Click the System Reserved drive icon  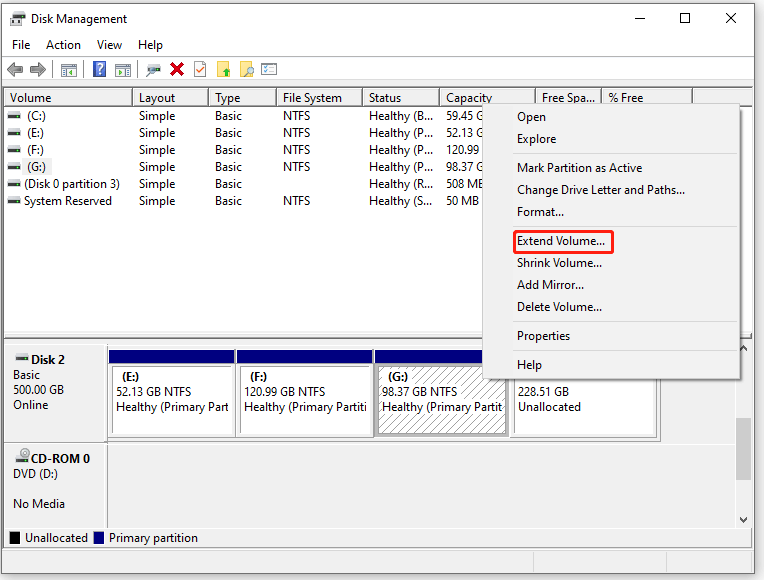tap(15, 201)
